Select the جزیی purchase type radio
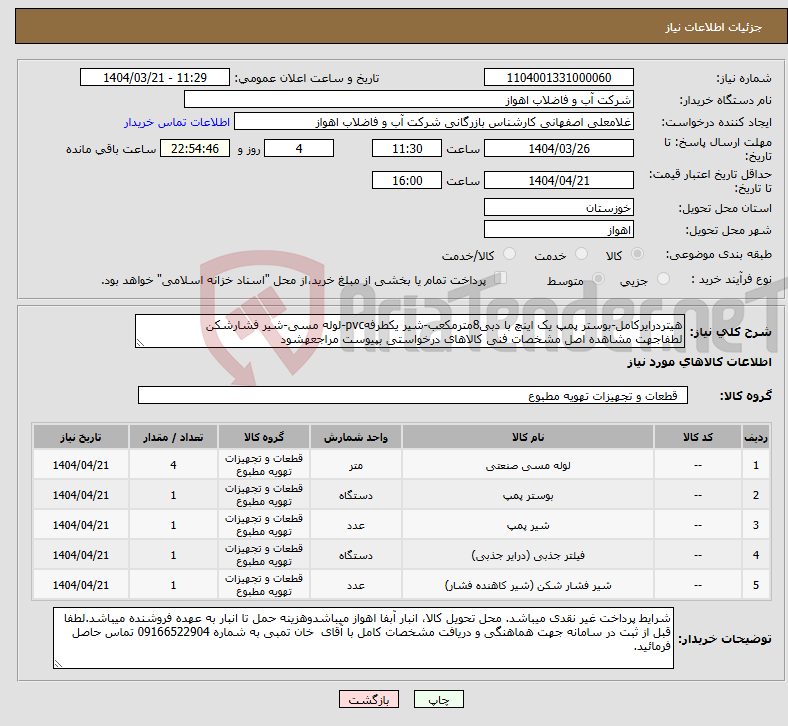Image resolution: width=788 pixels, height=726 pixels. [663, 279]
